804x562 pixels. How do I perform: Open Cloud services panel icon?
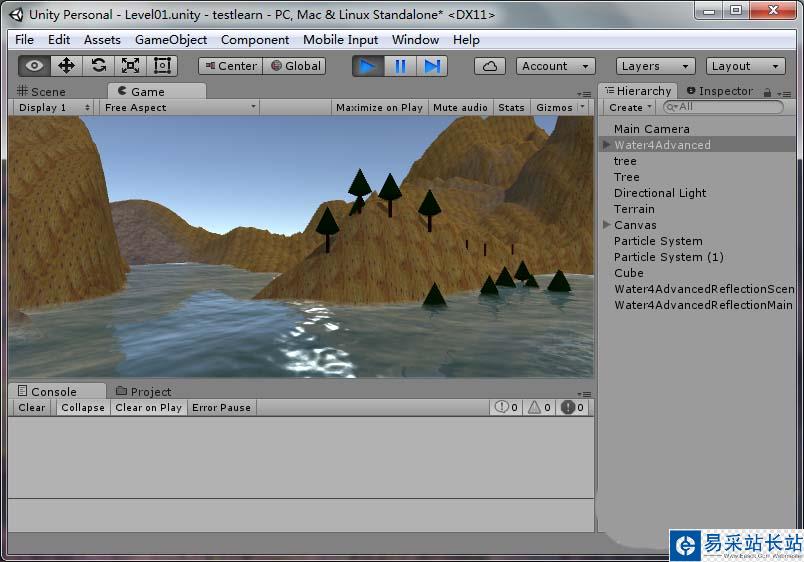coord(490,66)
